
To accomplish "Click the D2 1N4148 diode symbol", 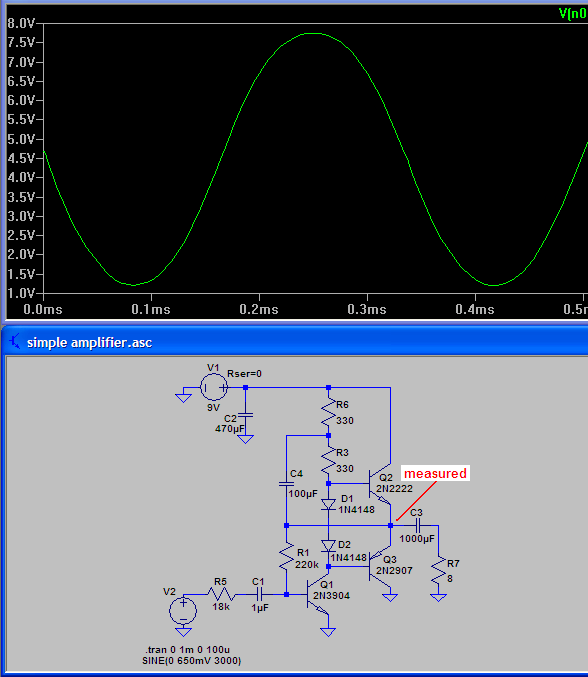I will click(x=329, y=545).
